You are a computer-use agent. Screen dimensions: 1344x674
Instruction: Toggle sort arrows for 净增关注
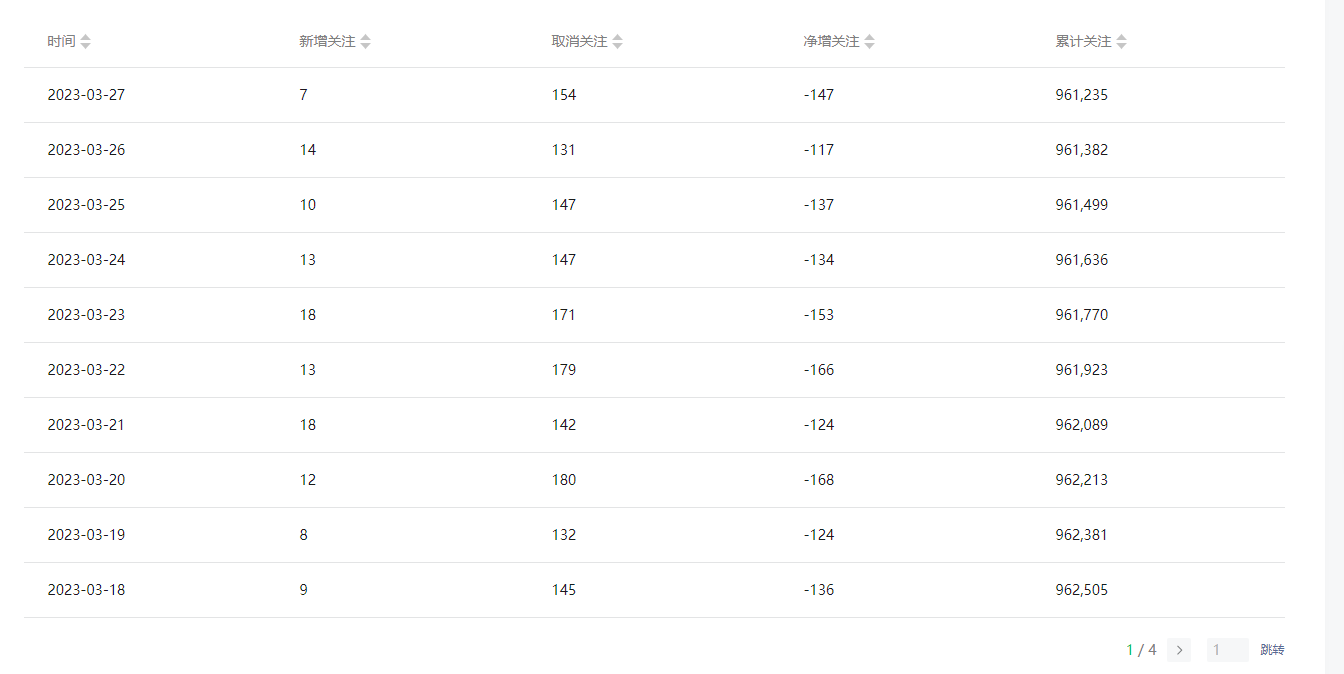click(870, 42)
